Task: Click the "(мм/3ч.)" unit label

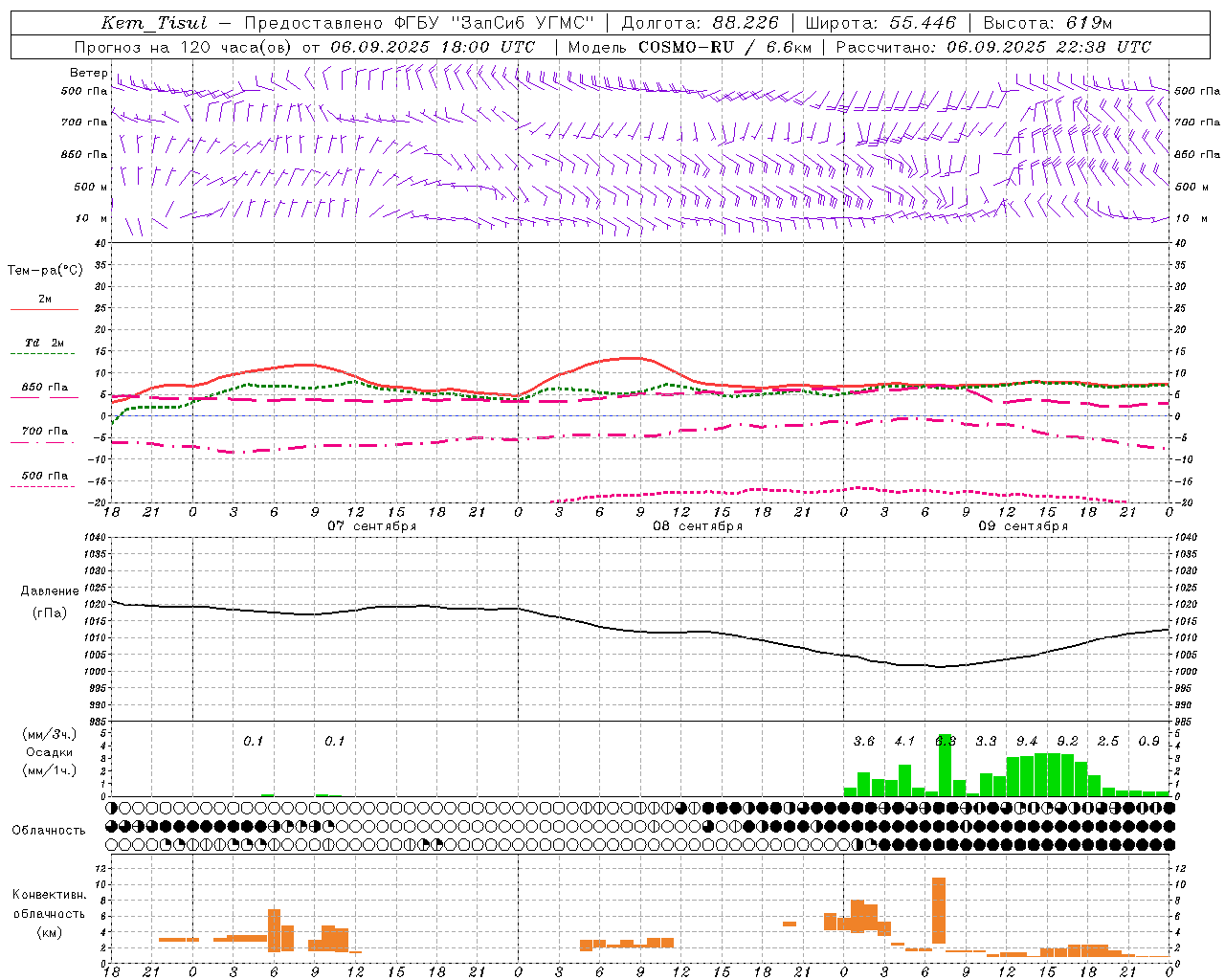Action: [50, 734]
